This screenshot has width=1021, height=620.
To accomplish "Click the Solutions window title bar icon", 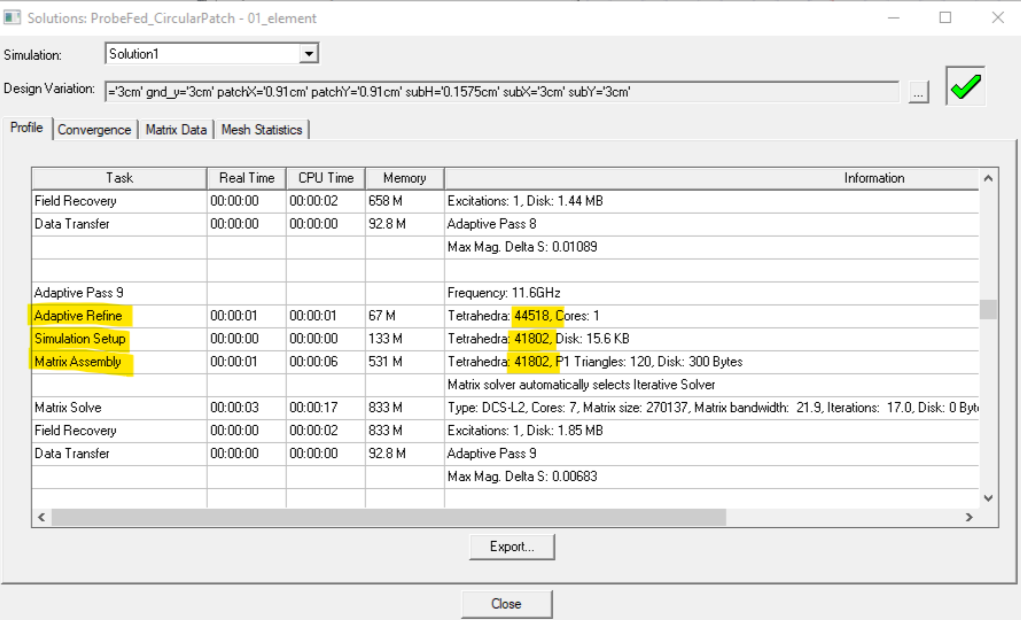I will tap(10, 17).
